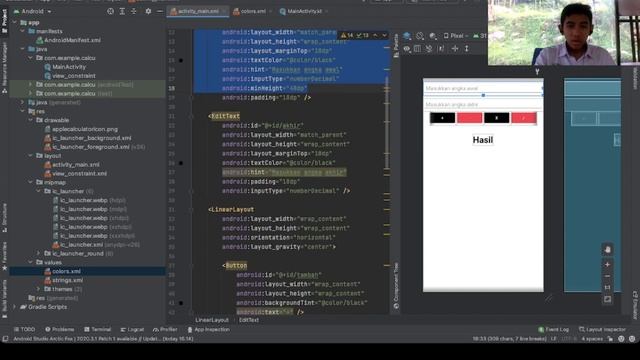Open the Logcat tool window
This screenshot has width=640, height=360.
coord(132,329)
